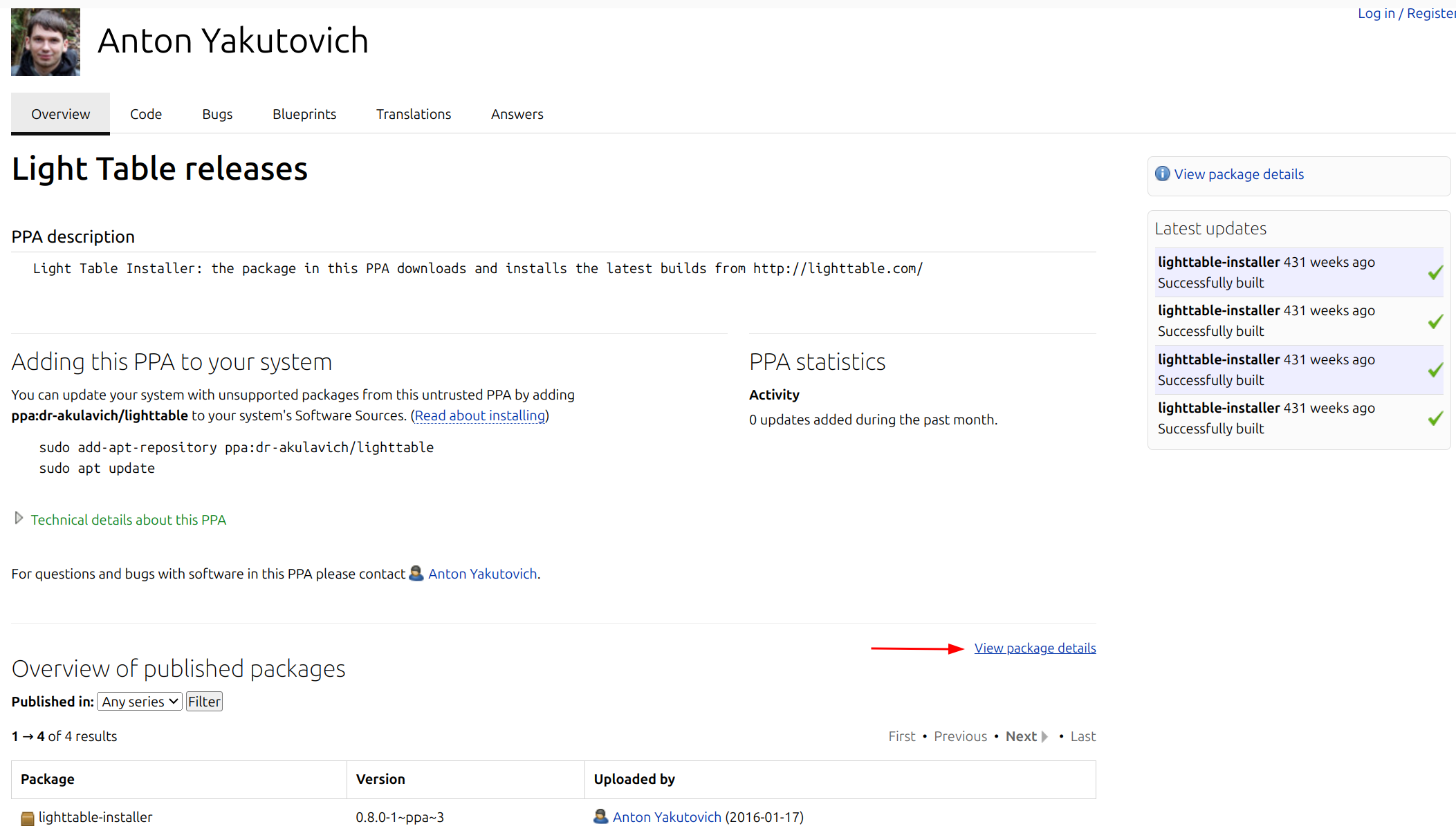Click the third lighttable-installer success checkmark
Image resolution: width=1456 pixels, height=833 pixels.
(1435, 370)
